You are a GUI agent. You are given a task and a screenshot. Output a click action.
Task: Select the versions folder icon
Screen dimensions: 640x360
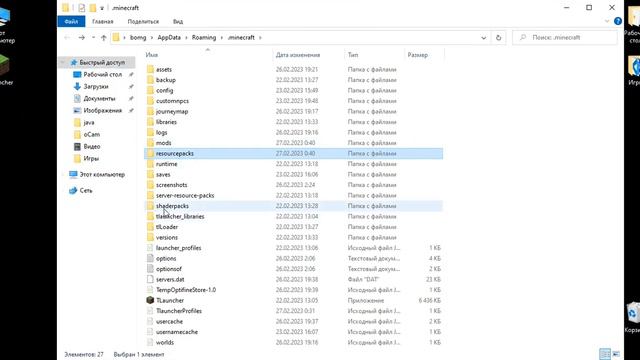click(x=150, y=237)
